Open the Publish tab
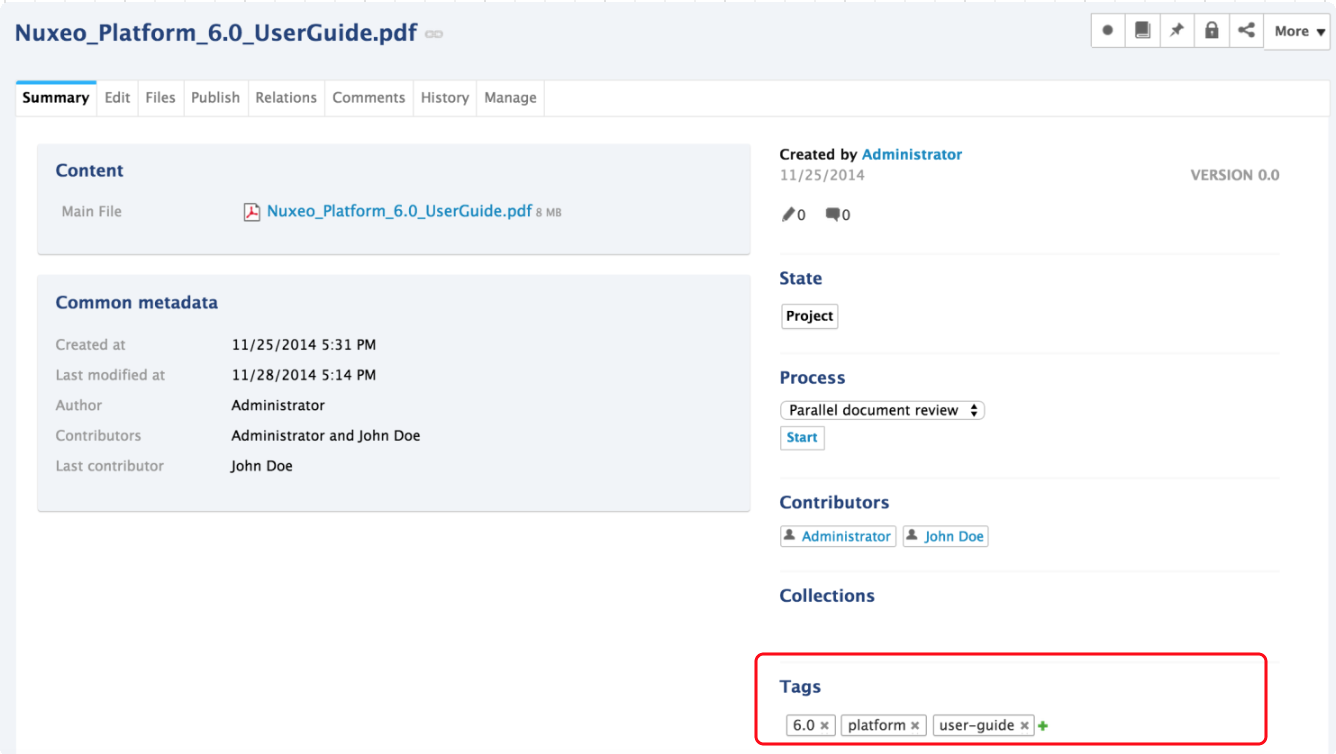 216,98
